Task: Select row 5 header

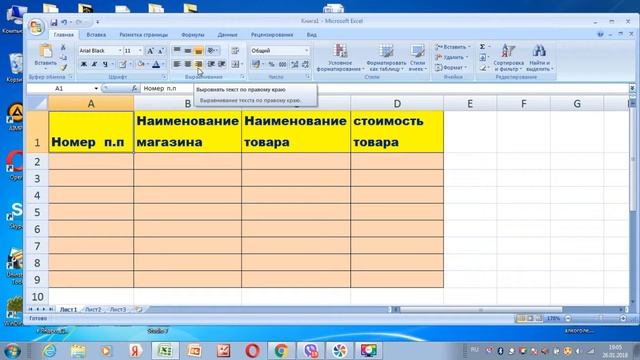Action: click(x=37, y=212)
